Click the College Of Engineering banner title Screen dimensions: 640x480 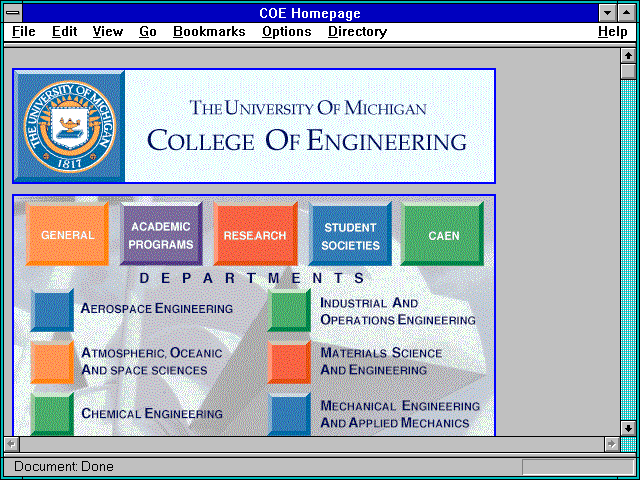(307, 140)
